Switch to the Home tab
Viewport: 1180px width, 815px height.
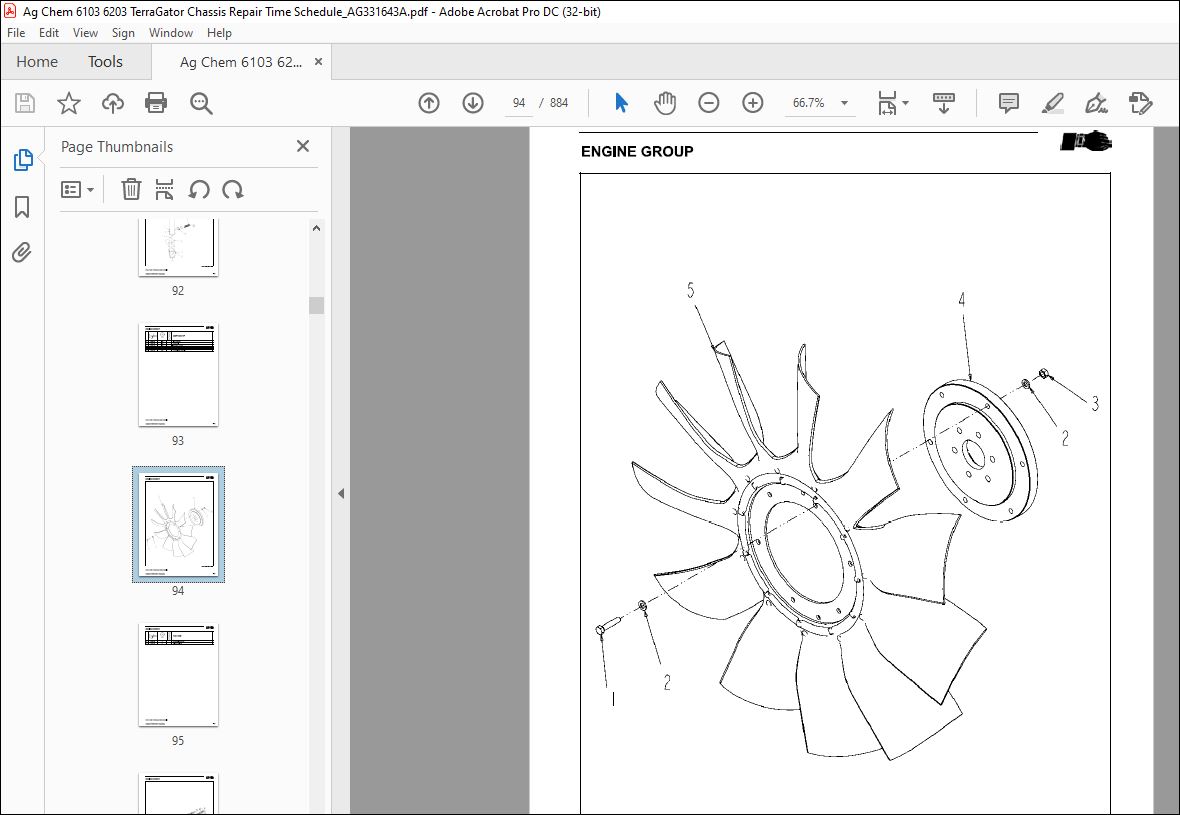click(x=37, y=62)
